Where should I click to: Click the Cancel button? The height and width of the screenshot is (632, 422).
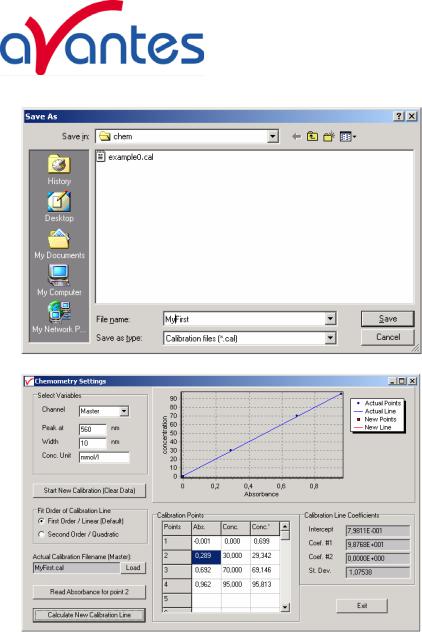click(x=387, y=337)
